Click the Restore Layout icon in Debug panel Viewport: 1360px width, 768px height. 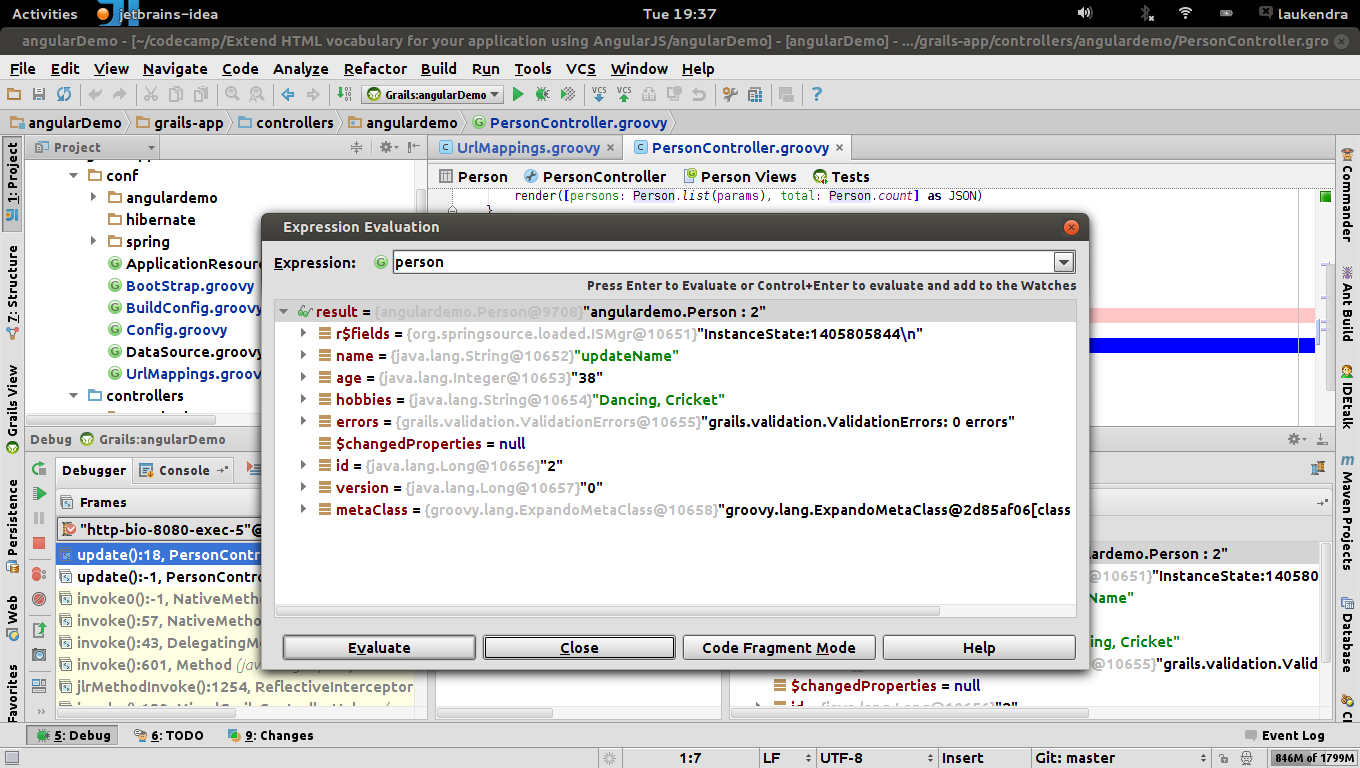[x=39, y=686]
